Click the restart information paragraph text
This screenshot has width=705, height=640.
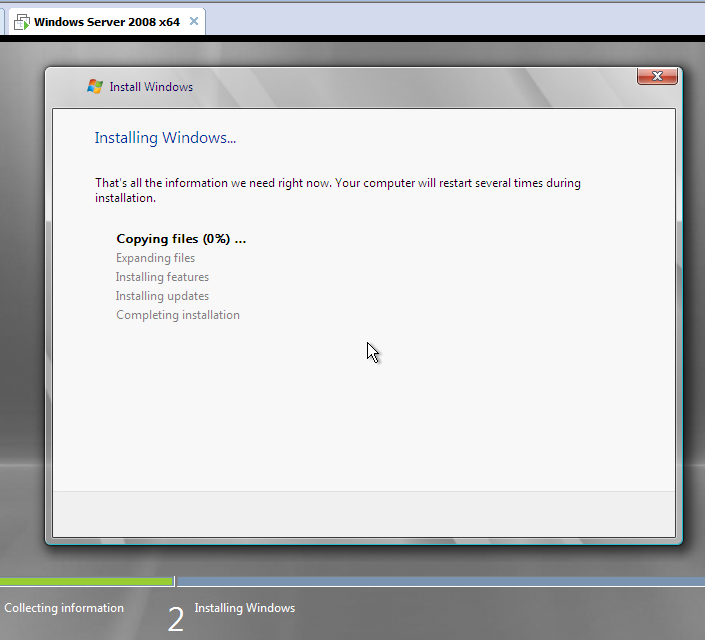point(338,190)
